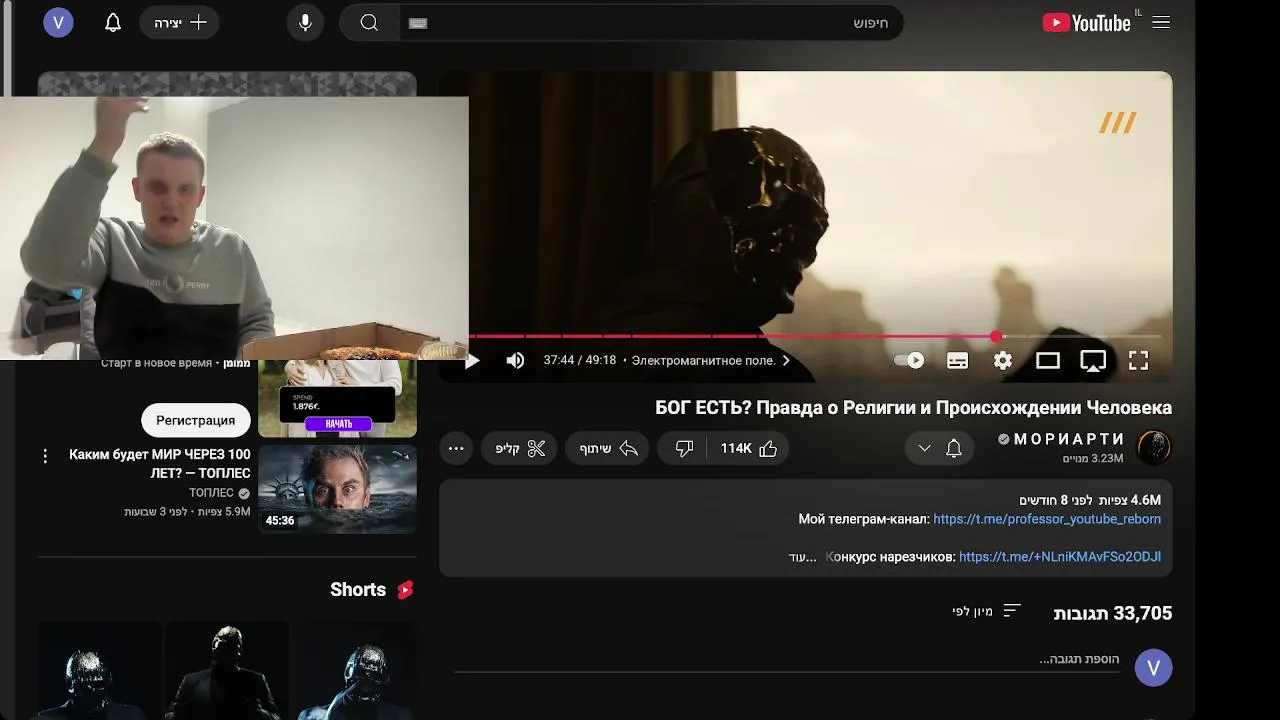This screenshot has width=1280, height=720.
Task: Mute the video with speaker icon
Action: 515,361
